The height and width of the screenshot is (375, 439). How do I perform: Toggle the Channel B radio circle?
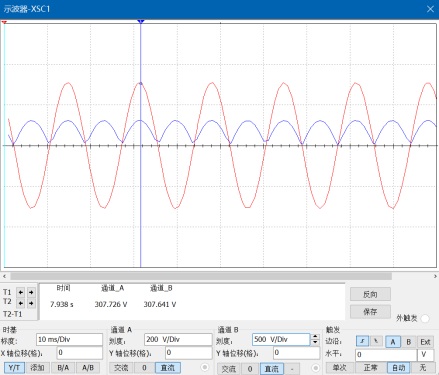click(315, 368)
